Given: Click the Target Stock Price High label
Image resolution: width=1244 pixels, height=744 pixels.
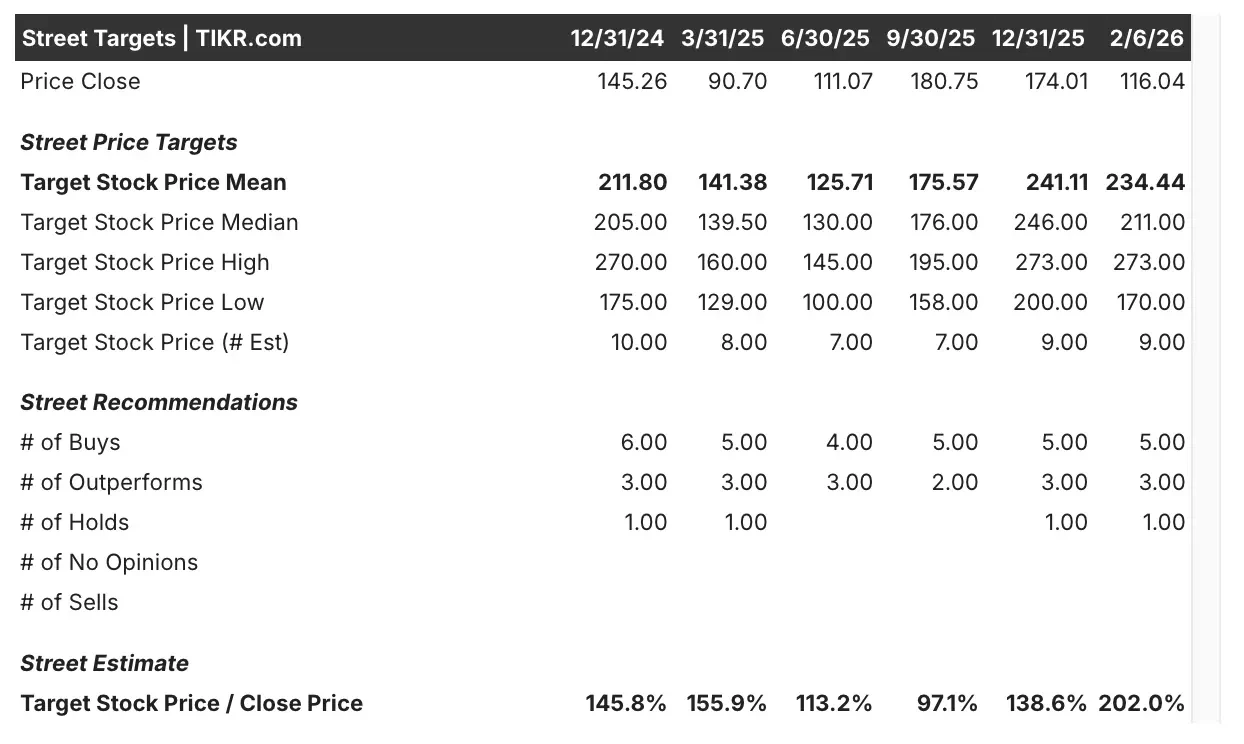Looking at the screenshot, I should point(145,262).
